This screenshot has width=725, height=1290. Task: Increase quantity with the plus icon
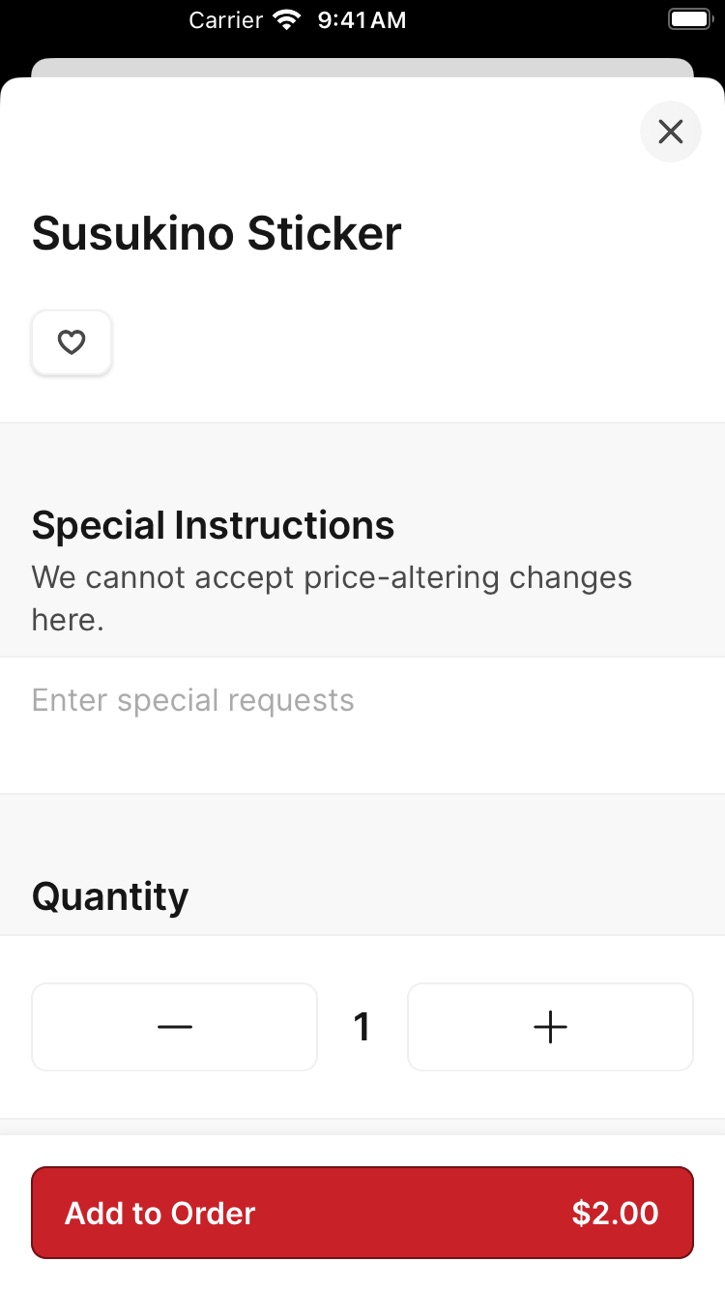(550, 1027)
